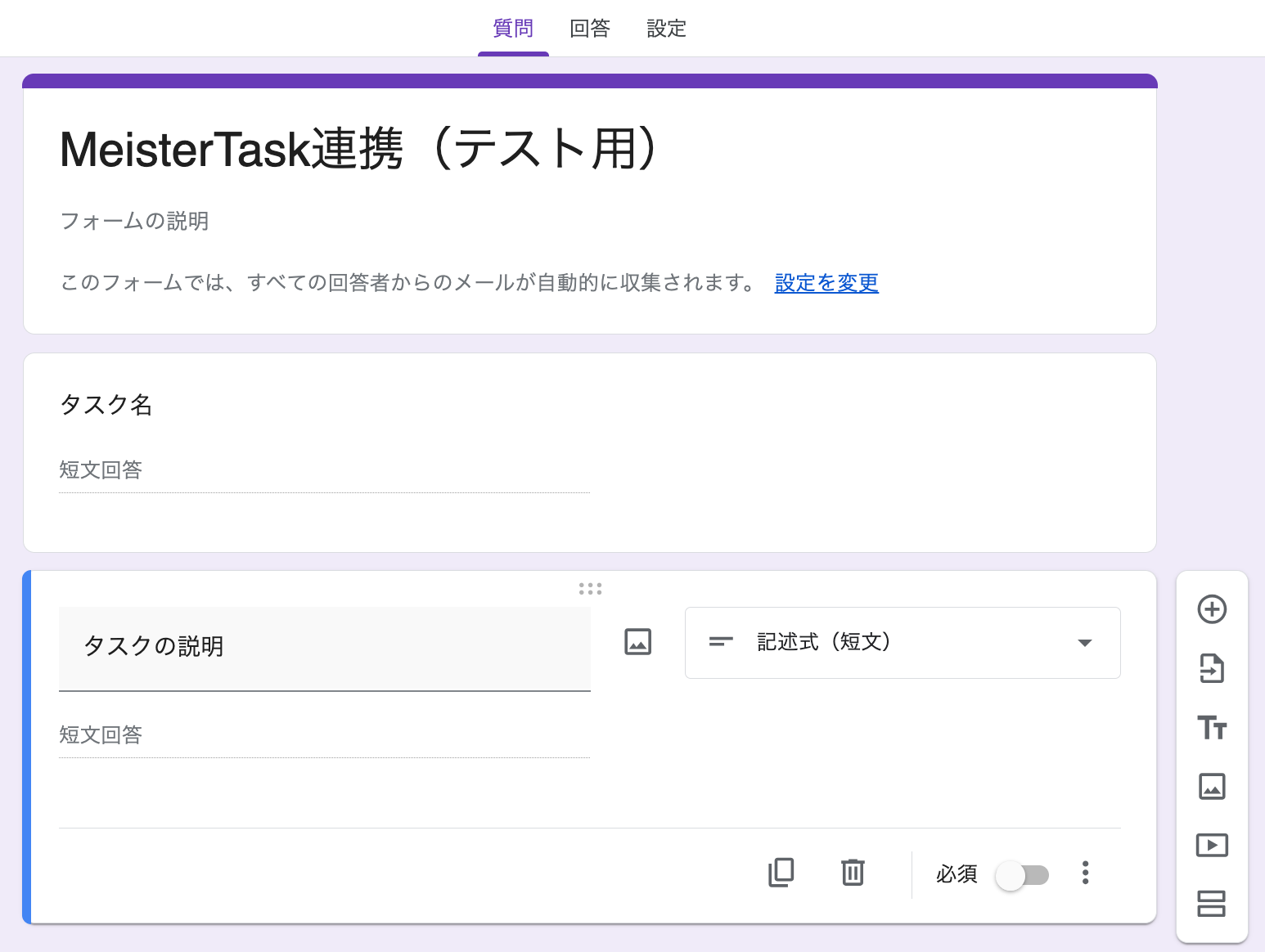Toggle the 必須 required switch

pos(1022,875)
